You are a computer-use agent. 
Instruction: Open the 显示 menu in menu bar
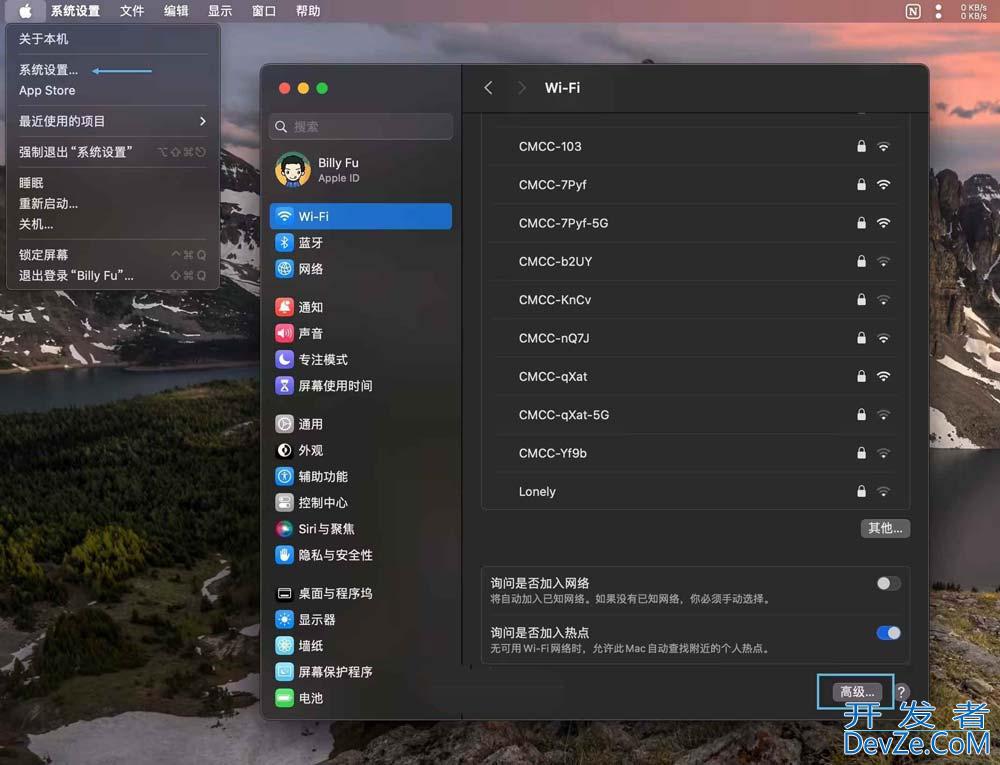[220, 11]
